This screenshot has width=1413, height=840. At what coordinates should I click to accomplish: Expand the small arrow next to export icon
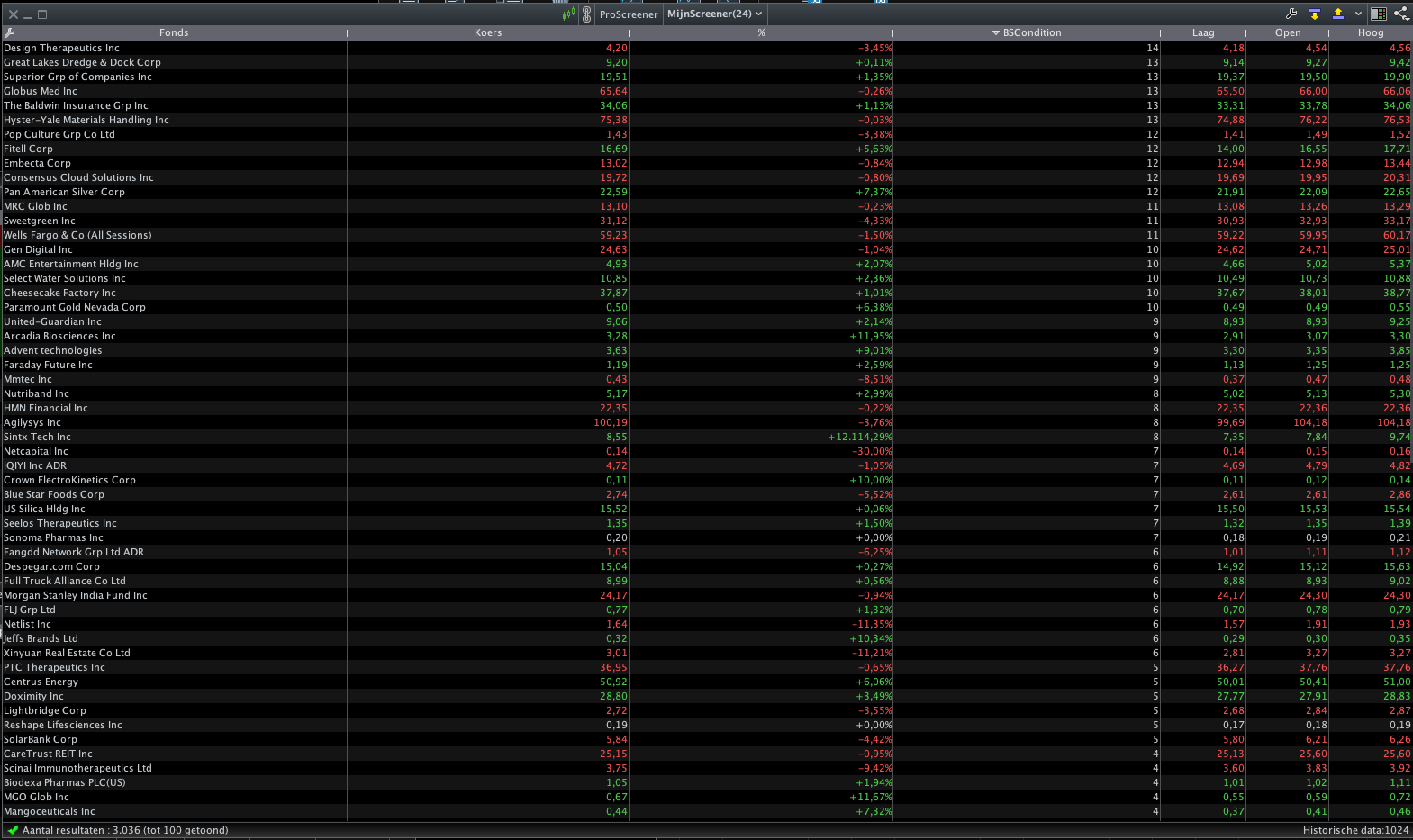1358,14
